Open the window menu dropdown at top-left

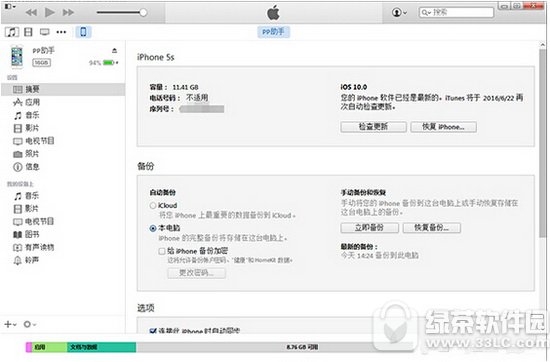point(10,7)
